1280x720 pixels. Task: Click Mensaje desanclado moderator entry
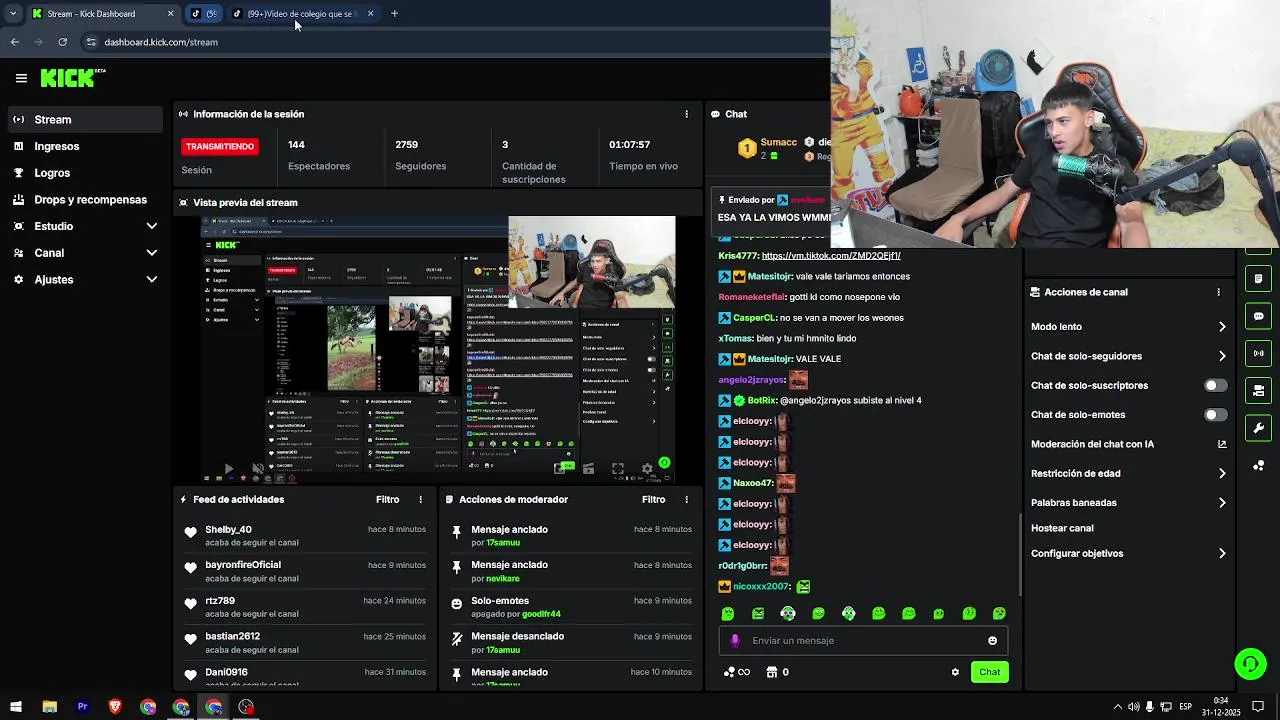coord(571,642)
